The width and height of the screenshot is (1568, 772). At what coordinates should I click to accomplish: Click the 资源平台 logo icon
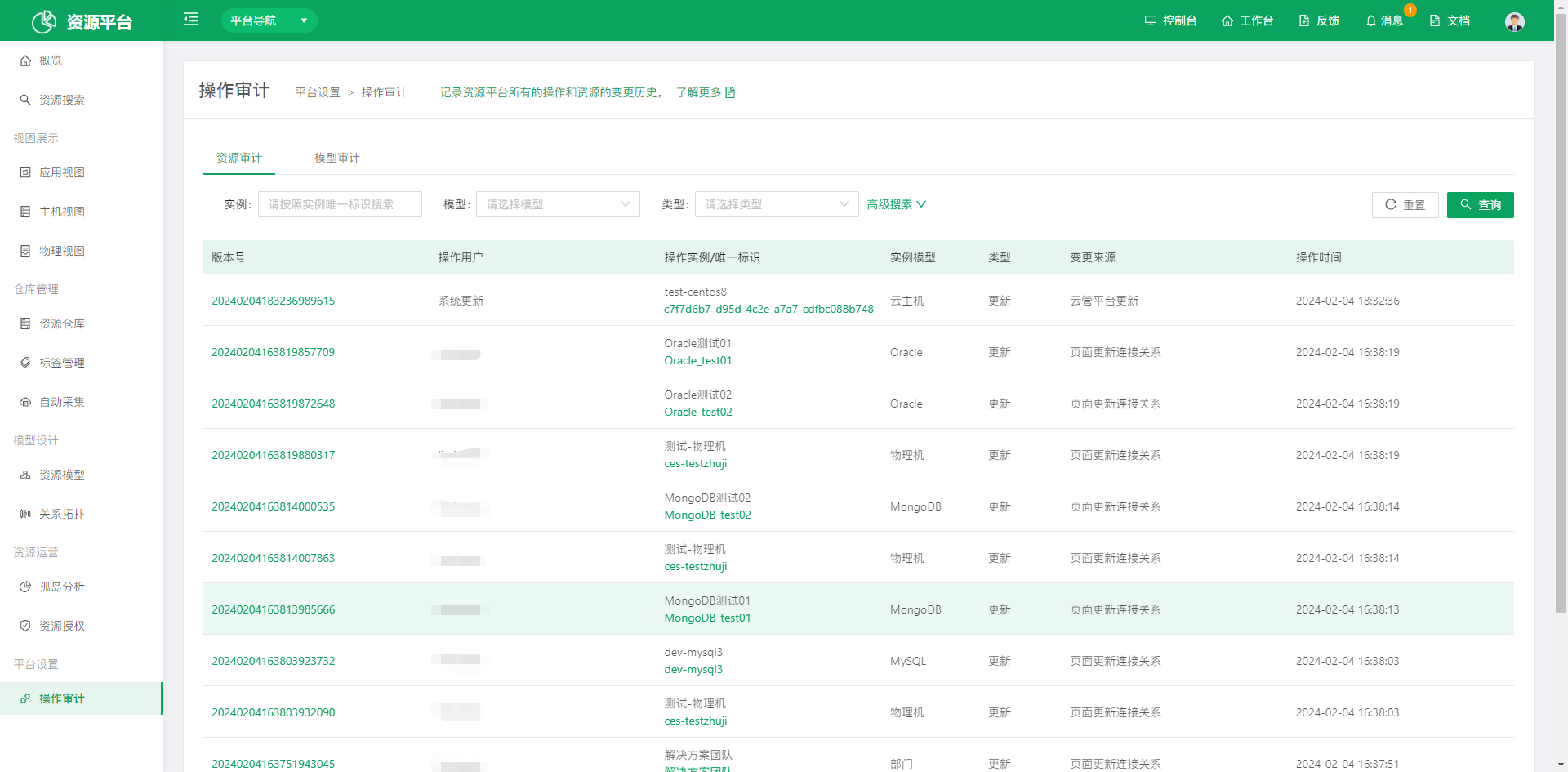(44, 21)
